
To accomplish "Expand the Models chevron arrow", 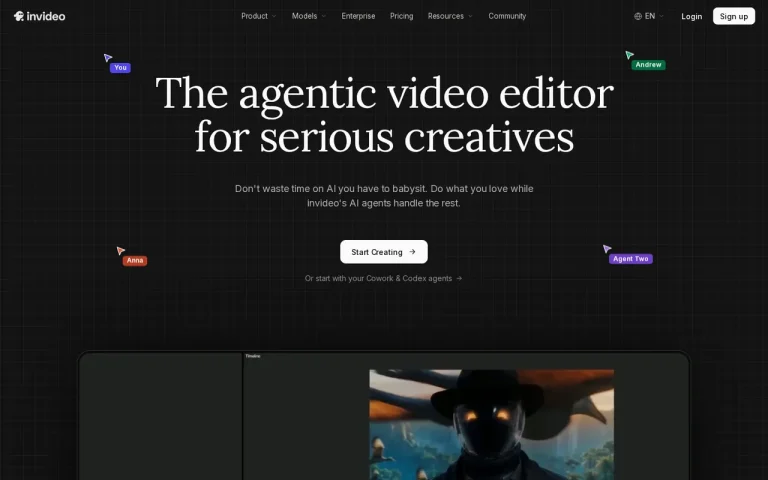I will click(323, 16).
